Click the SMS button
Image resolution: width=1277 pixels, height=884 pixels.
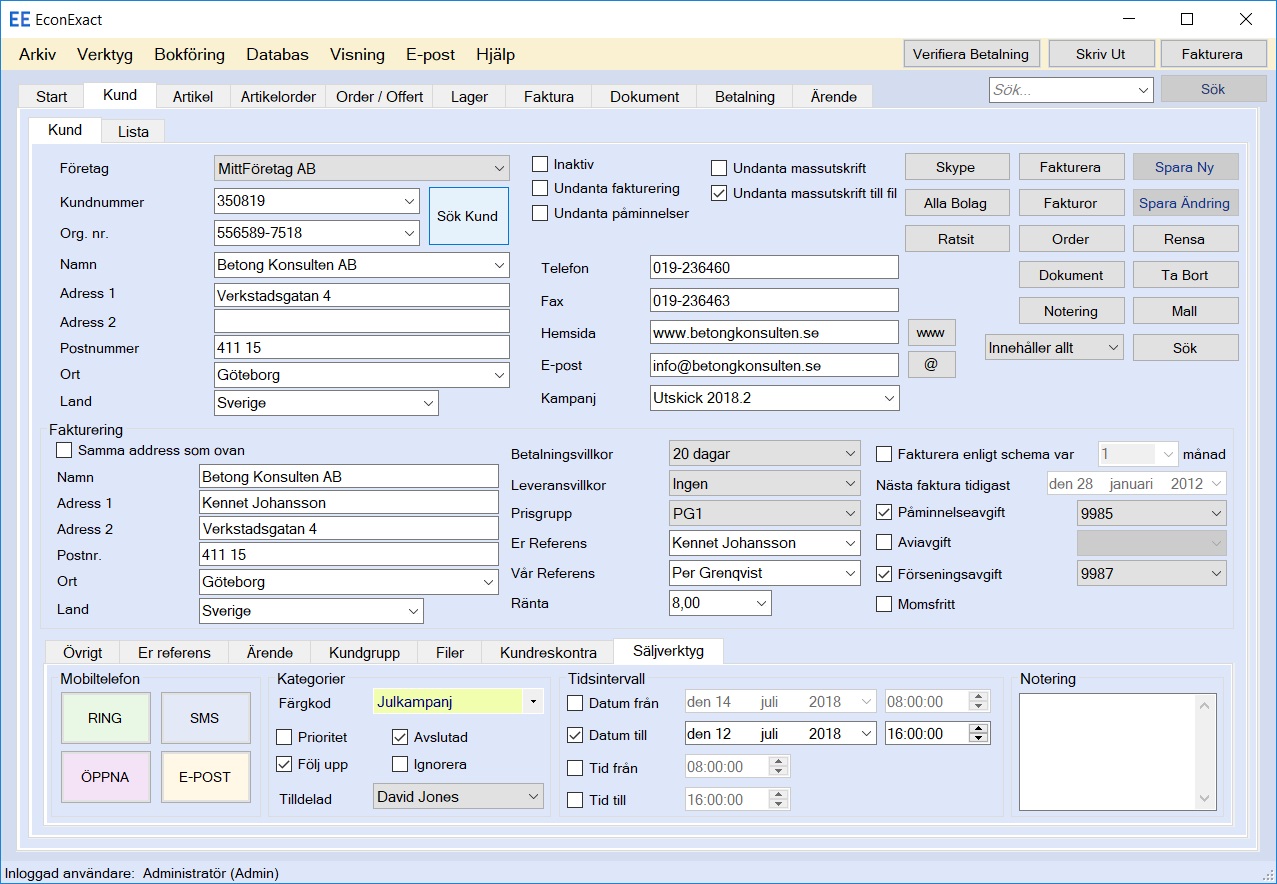click(x=205, y=718)
